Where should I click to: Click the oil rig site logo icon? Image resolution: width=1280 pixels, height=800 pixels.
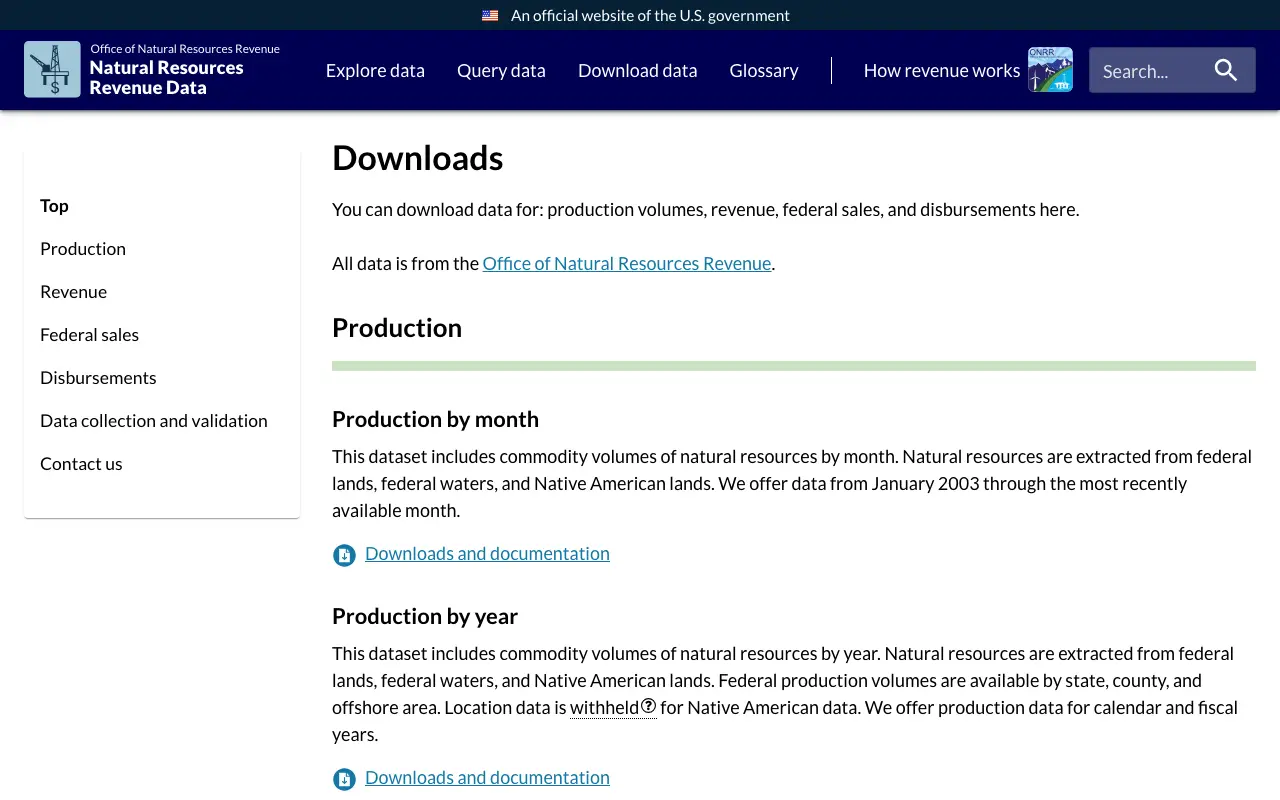(x=52, y=69)
